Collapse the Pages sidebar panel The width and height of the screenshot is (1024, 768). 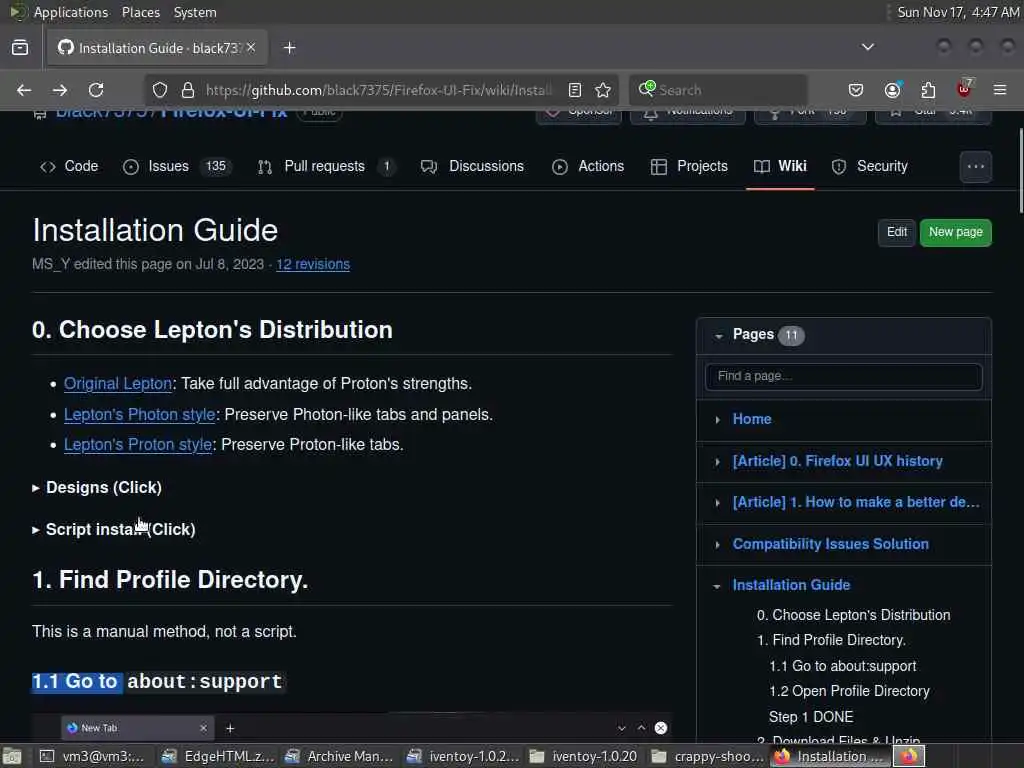(718, 336)
